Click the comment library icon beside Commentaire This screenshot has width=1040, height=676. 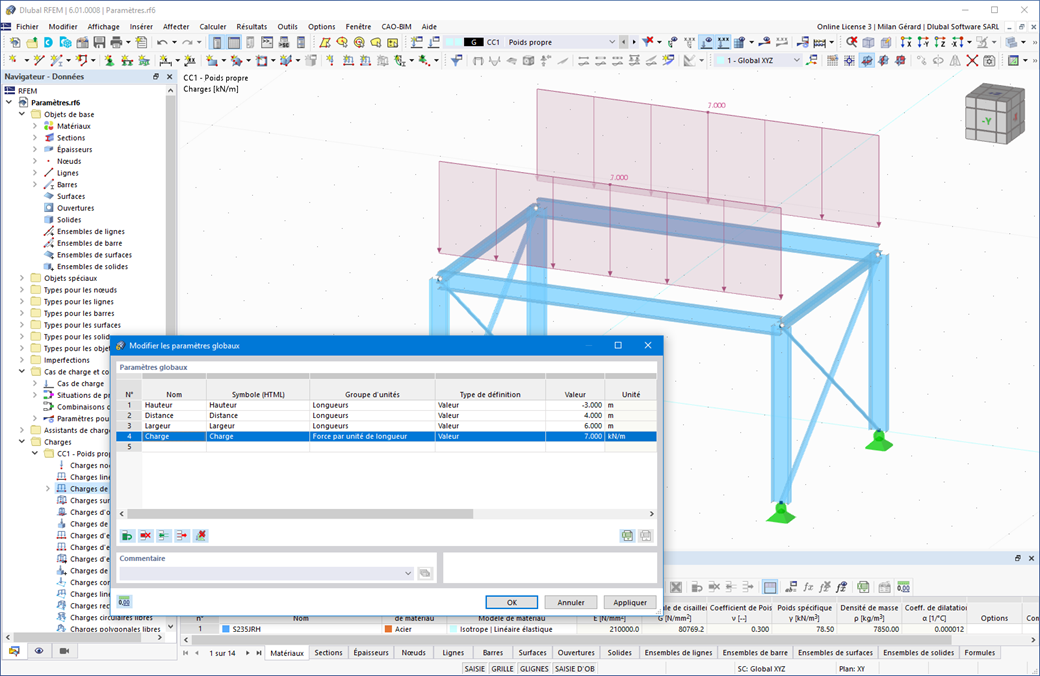425,573
